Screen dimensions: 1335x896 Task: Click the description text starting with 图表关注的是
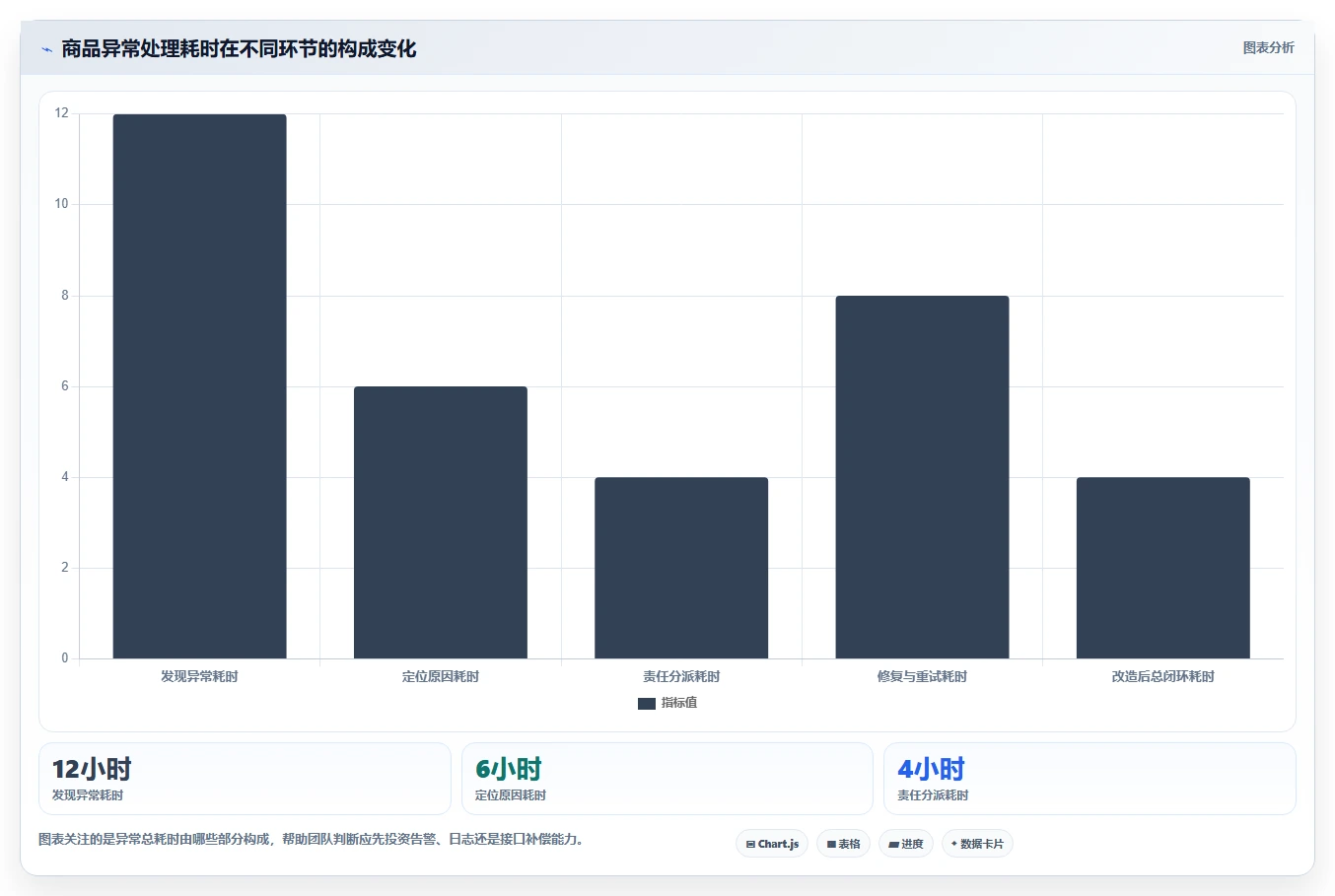313,840
